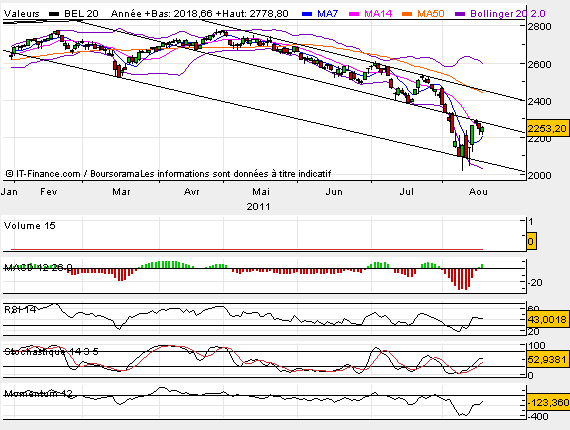Click the 2000 price axis label
Screen dimensions: 570x430
coord(539,175)
